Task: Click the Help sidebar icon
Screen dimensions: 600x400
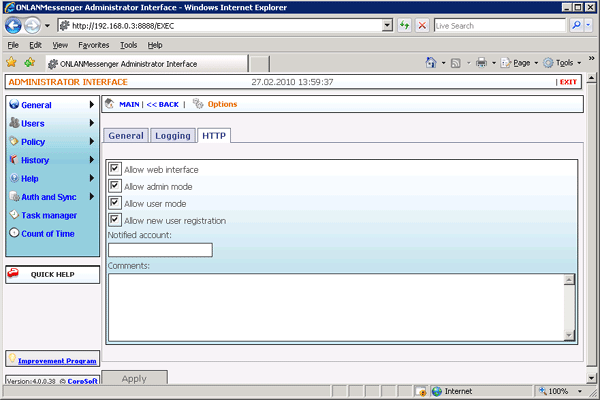Action: tap(14, 178)
